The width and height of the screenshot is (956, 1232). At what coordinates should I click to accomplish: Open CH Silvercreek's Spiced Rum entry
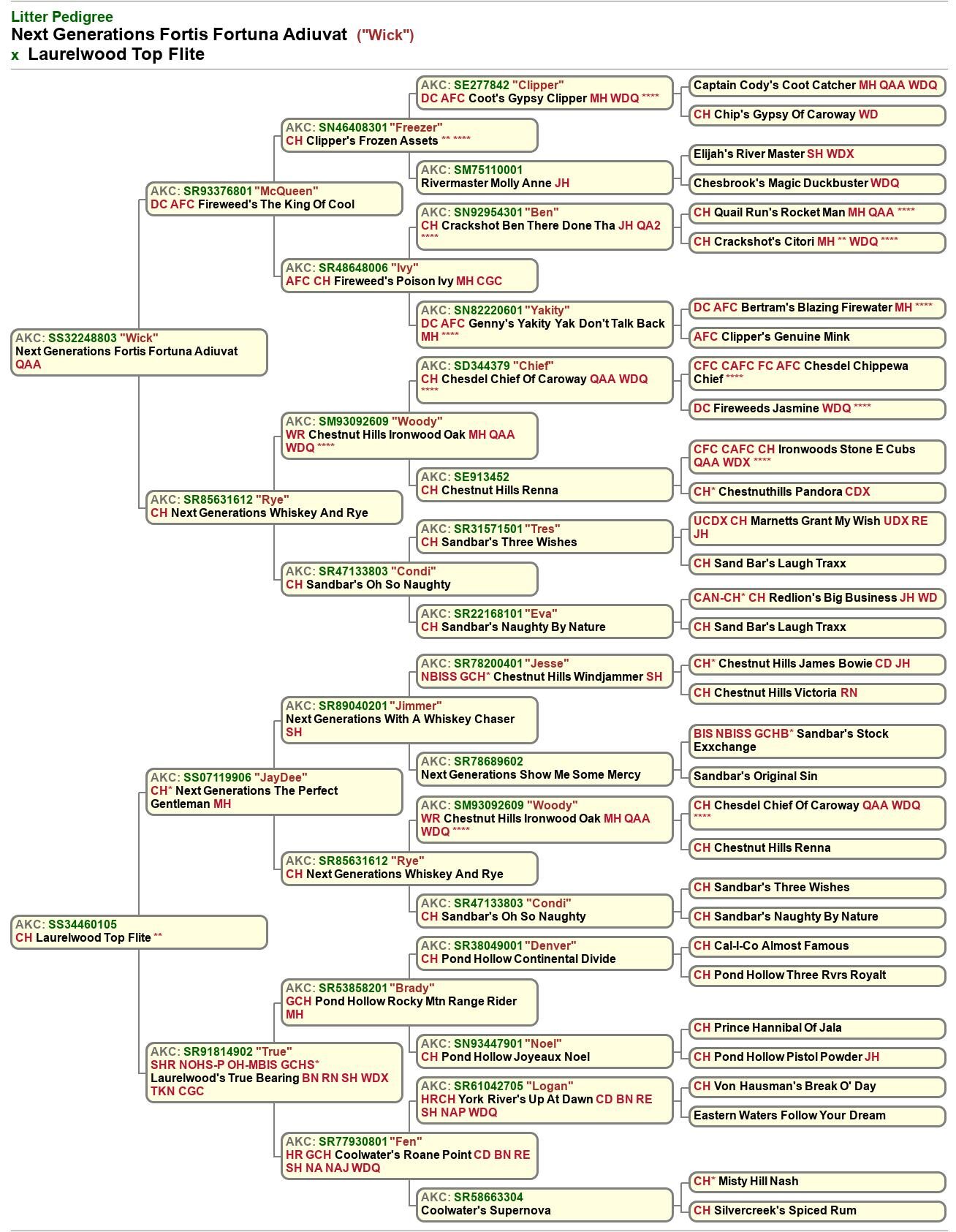[816, 1210]
